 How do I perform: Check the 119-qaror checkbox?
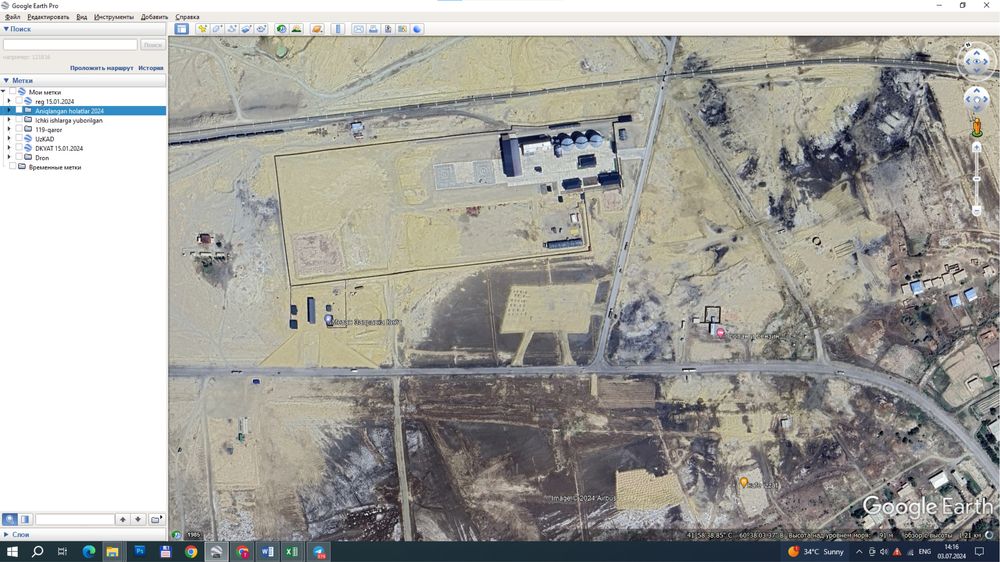coord(19,129)
